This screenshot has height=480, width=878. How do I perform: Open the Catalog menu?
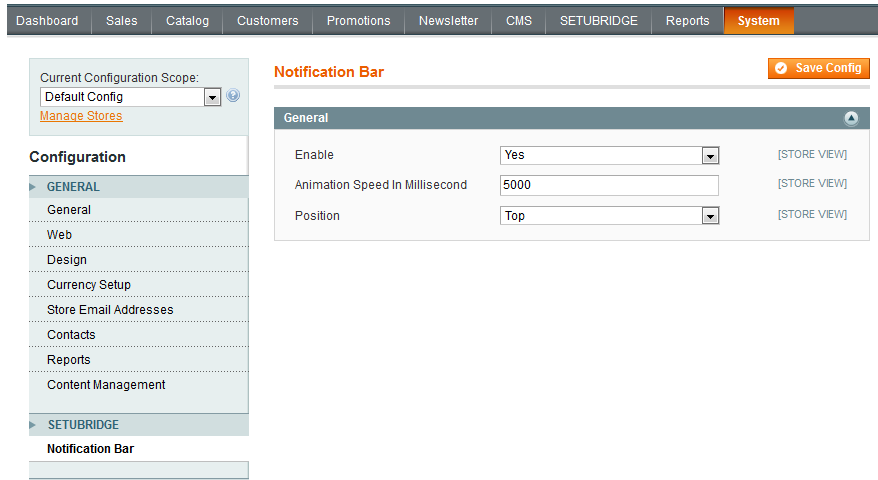(187, 21)
